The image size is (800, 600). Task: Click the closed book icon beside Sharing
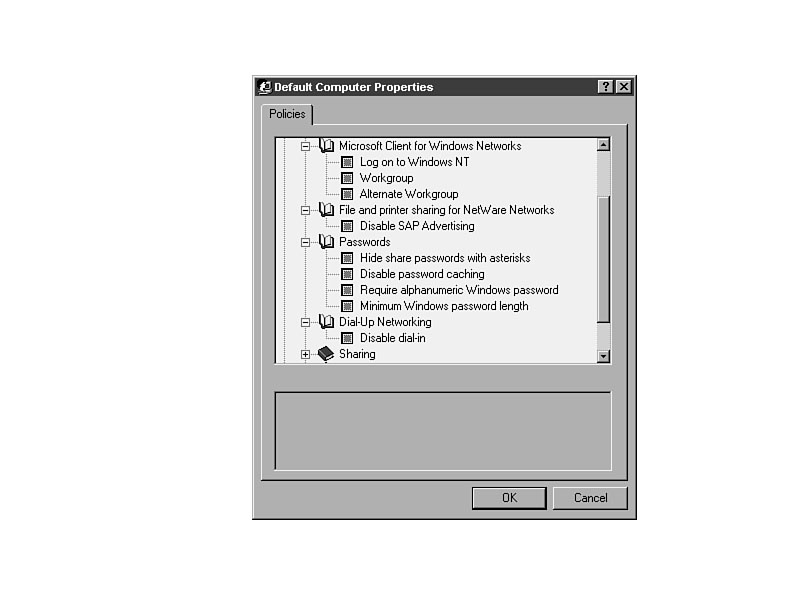click(326, 354)
